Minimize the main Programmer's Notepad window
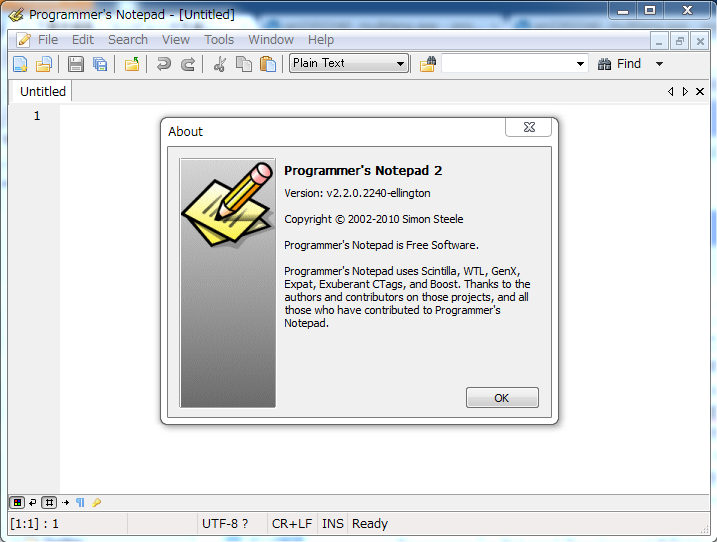The height and width of the screenshot is (542, 717). click(x=623, y=10)
